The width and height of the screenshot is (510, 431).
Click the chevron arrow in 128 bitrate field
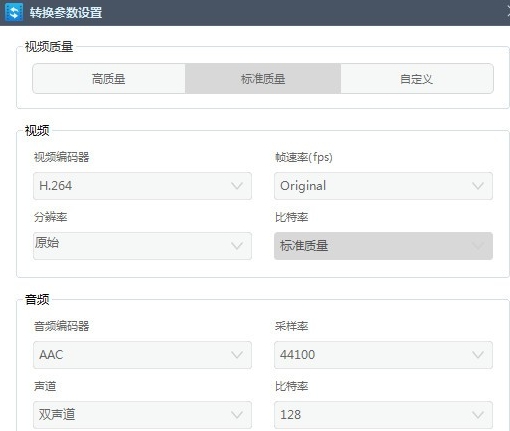(478, 415)
